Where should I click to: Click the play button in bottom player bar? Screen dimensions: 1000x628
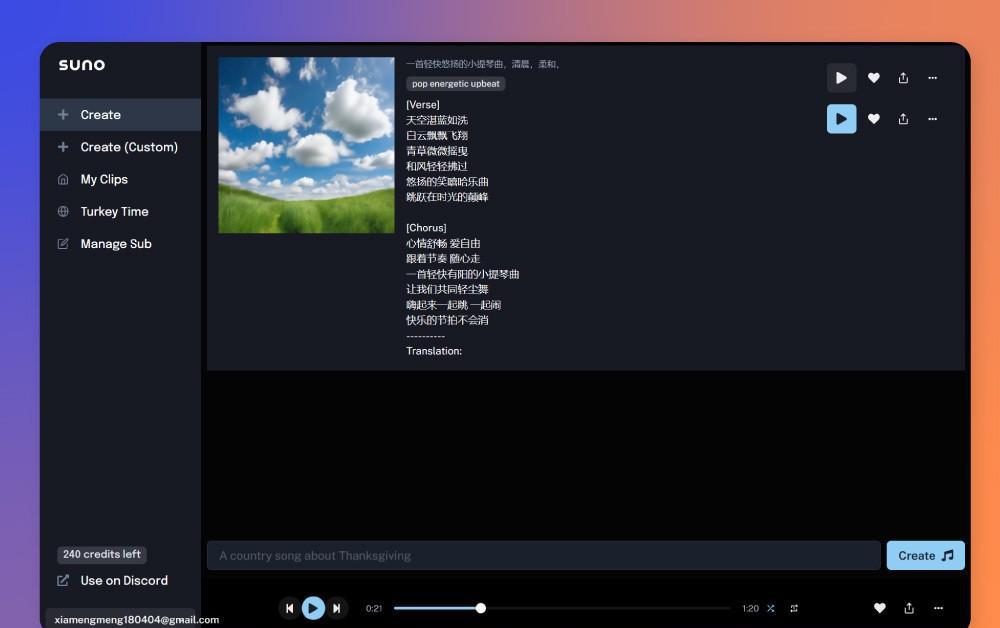point(312,608)
